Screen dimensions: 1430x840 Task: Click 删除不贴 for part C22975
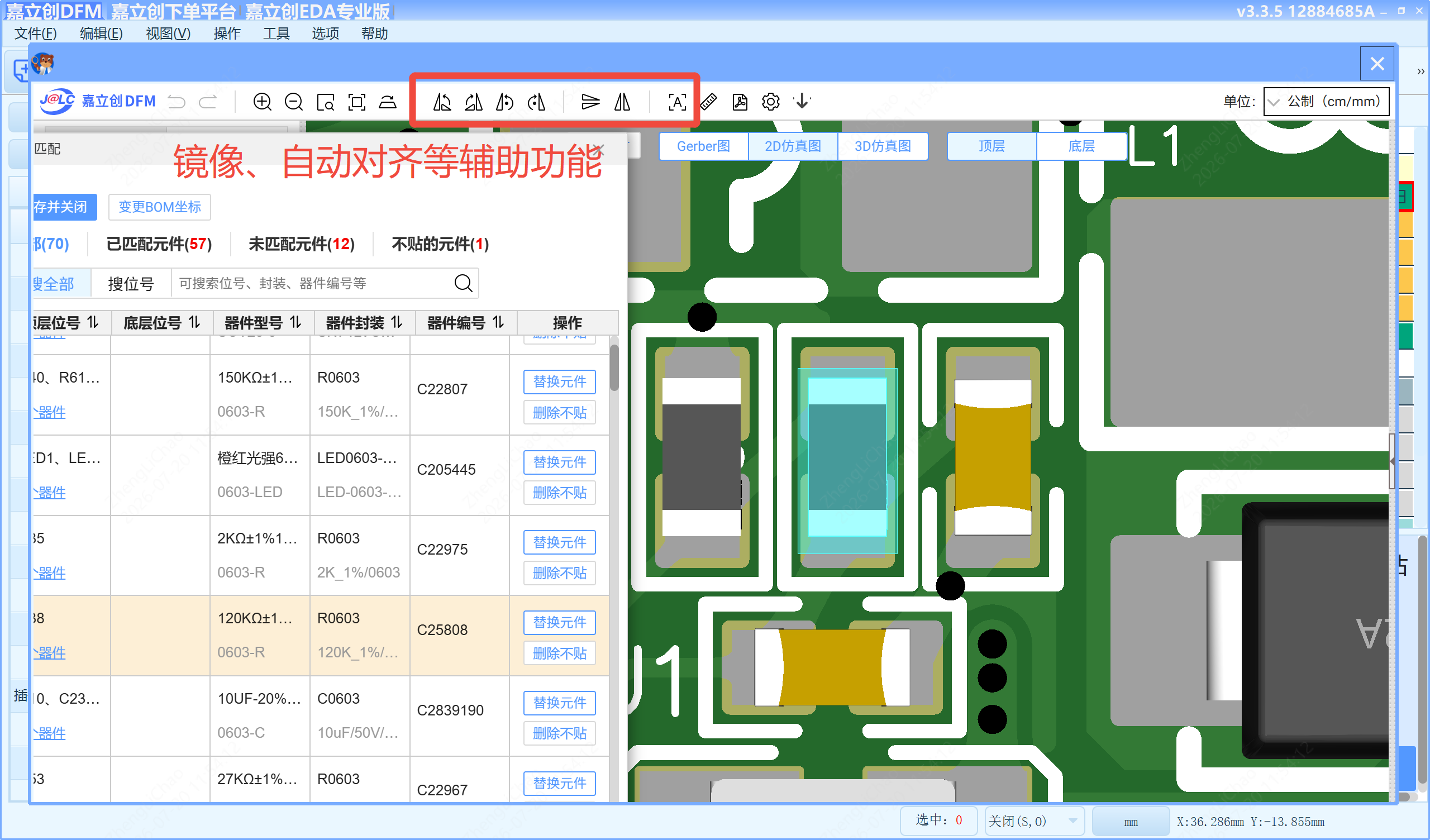coord(560,572)
